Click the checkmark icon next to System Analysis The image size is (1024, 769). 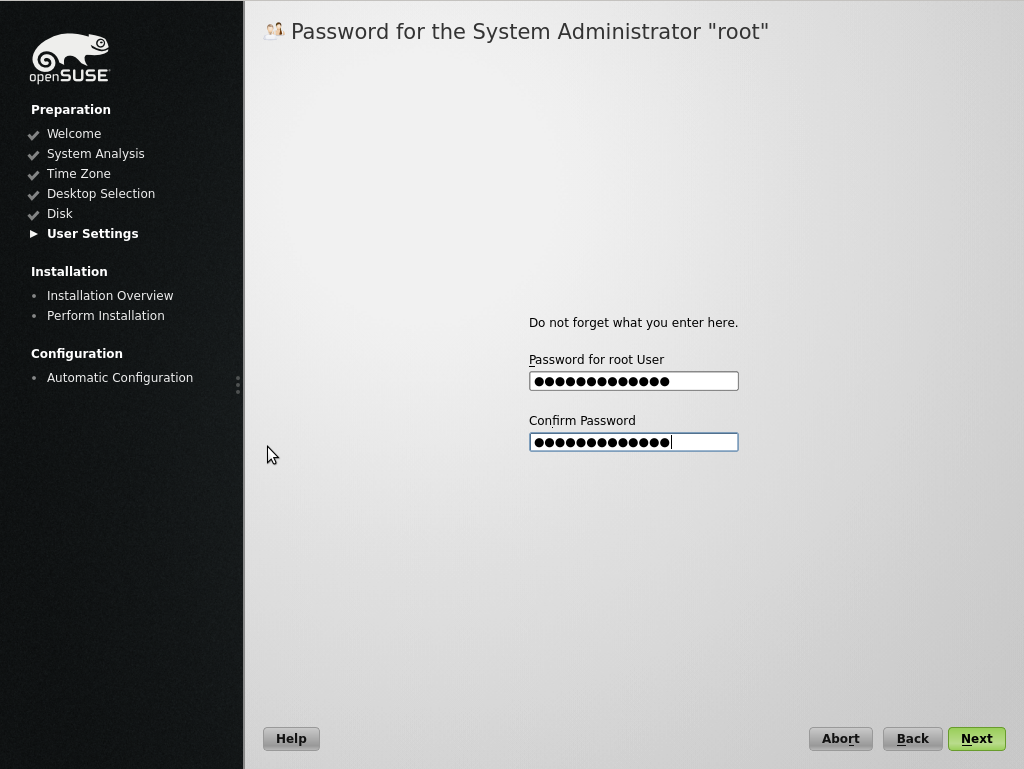pyautogui.click(x=34, y=155)
